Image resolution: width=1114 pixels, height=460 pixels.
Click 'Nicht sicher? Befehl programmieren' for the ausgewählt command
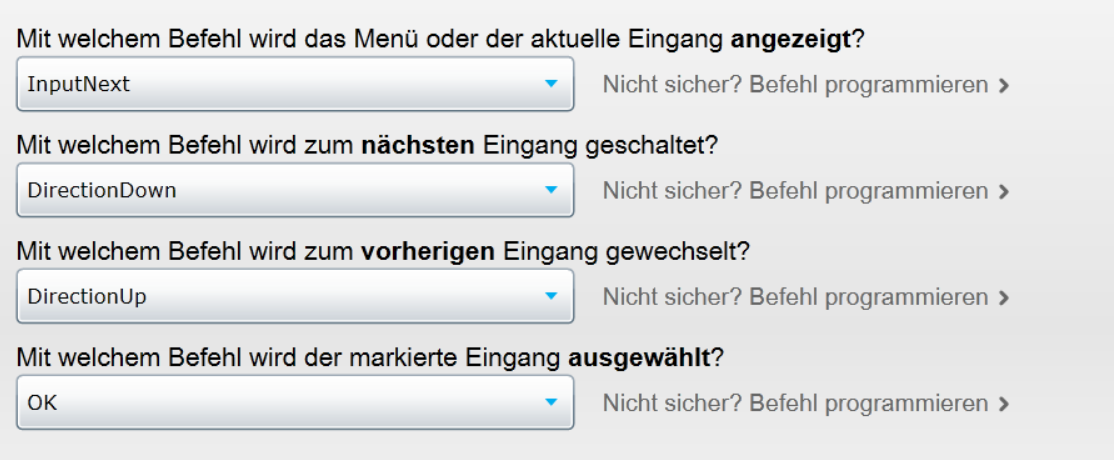(795, 403)
